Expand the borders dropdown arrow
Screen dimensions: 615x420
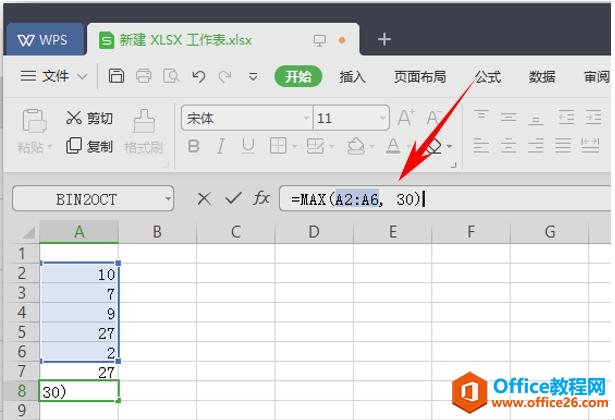[x=295, y=147]
